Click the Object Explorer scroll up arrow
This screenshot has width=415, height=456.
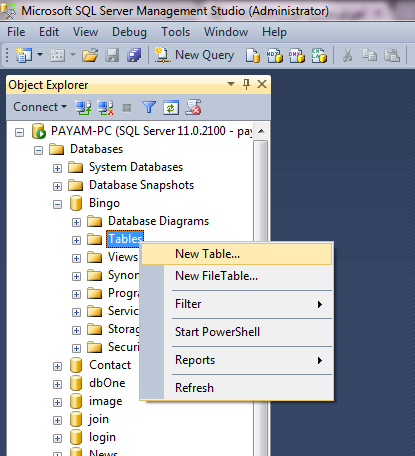tap(261, 131)
